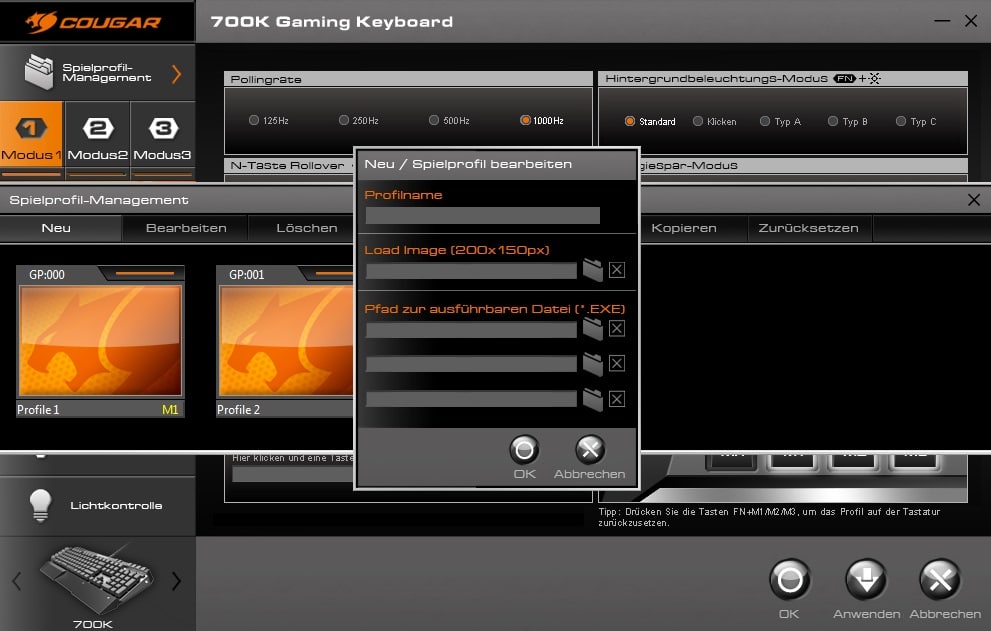Select 500Hz polling rate
The image size is (991, 631).
[434, 121]
